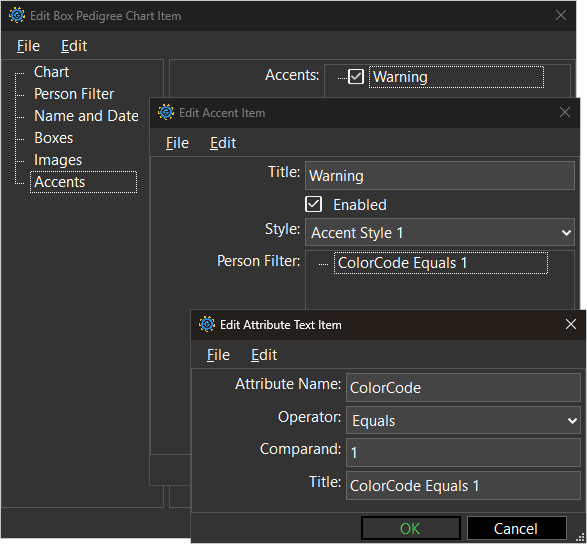This screenshot has height=544, width=587.
Task: Select the Warning entry in Accents list
Action: tap(456, 77)
